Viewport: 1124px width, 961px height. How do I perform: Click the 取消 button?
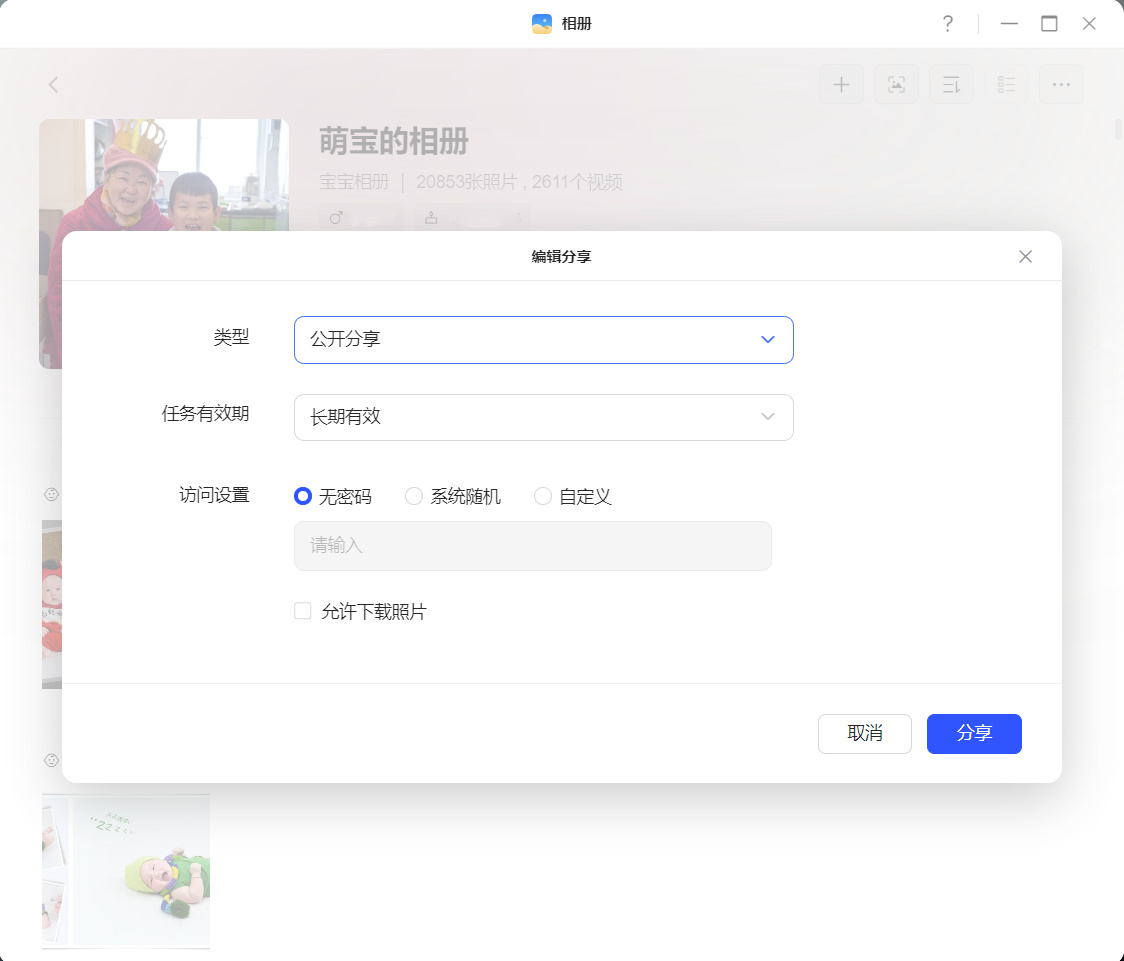[x=865, y=734]
